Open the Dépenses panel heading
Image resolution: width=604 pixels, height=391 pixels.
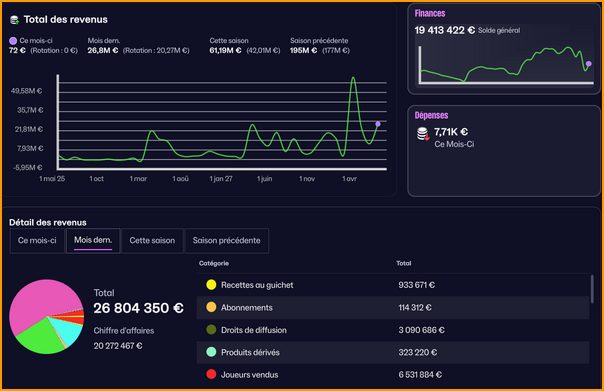(x=431, y=115)
